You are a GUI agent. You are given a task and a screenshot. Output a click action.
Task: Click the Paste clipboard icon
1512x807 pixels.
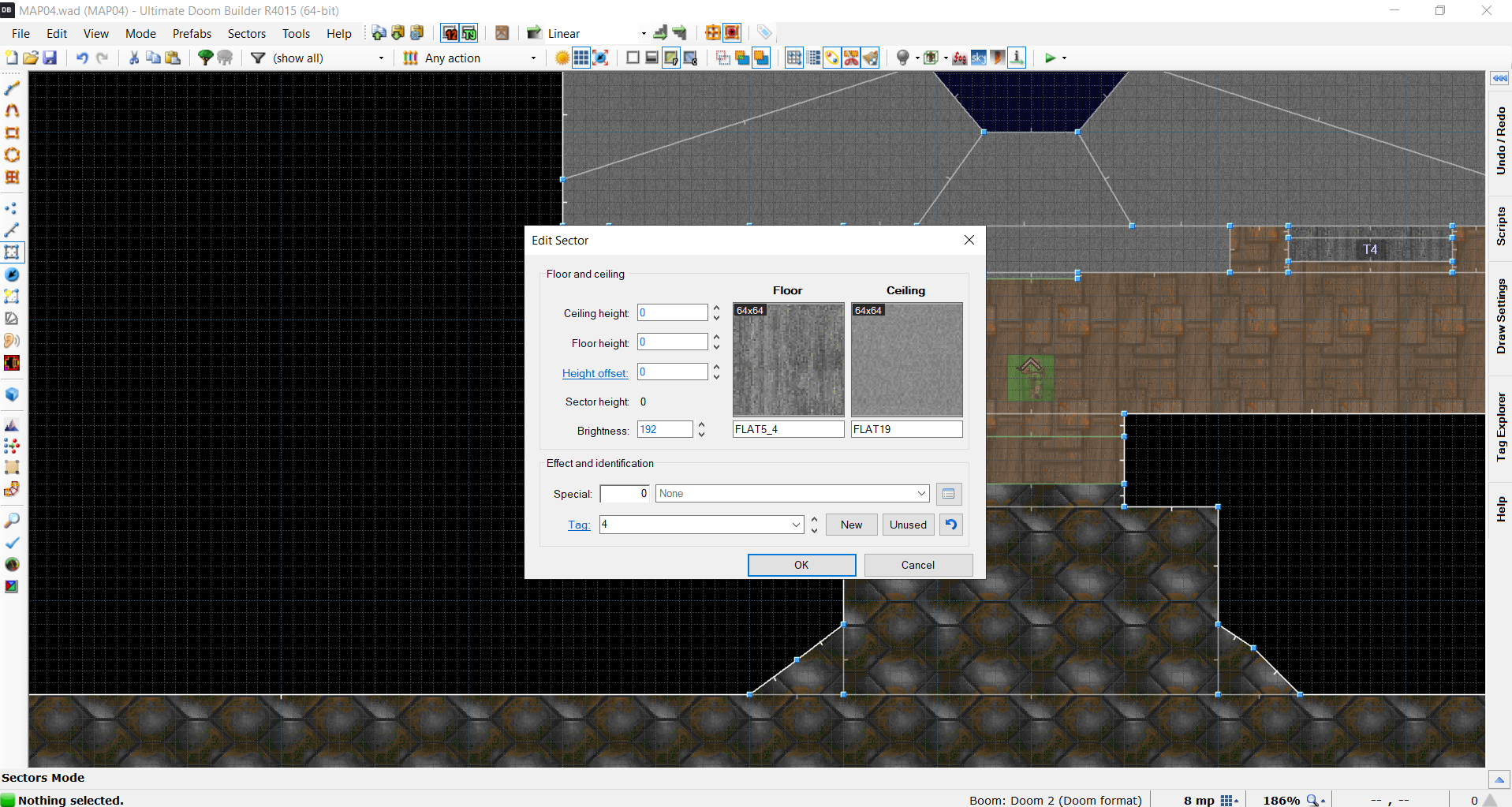tap(173, 58)
